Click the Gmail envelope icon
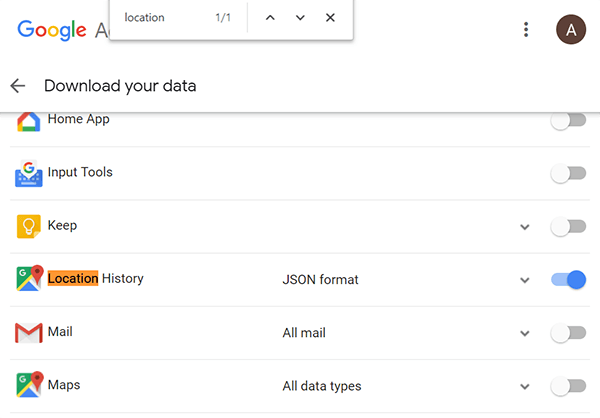The image size is (600, 418). coord(28,332)
